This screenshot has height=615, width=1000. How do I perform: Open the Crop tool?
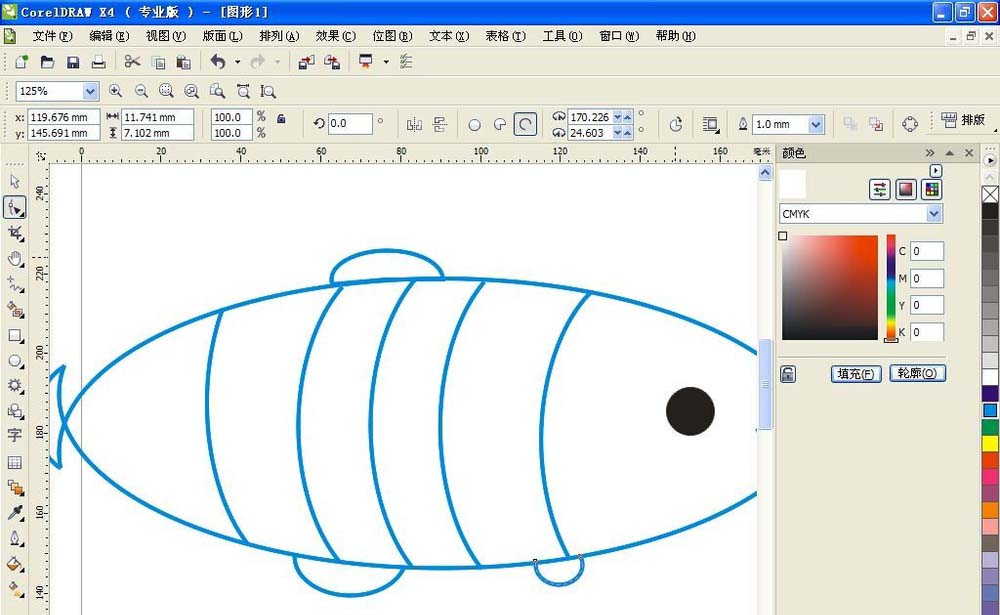click(14, 233)
